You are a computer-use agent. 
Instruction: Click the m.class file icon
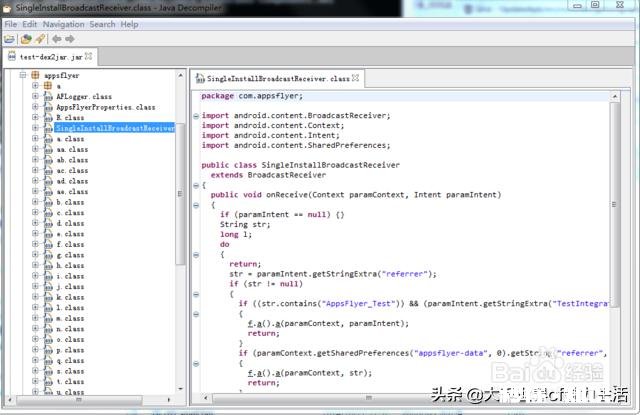coord(48,319)
